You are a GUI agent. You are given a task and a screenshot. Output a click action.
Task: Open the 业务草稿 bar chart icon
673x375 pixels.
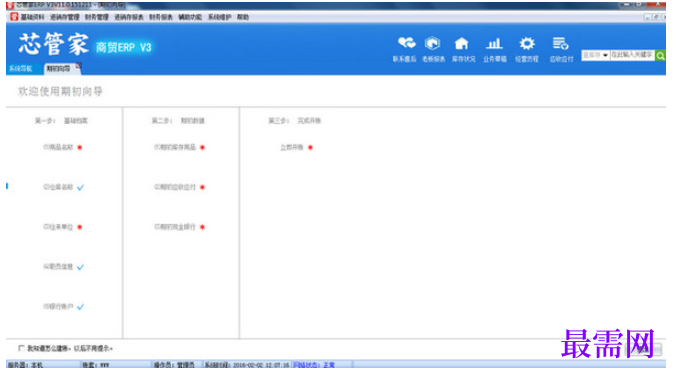494,44
